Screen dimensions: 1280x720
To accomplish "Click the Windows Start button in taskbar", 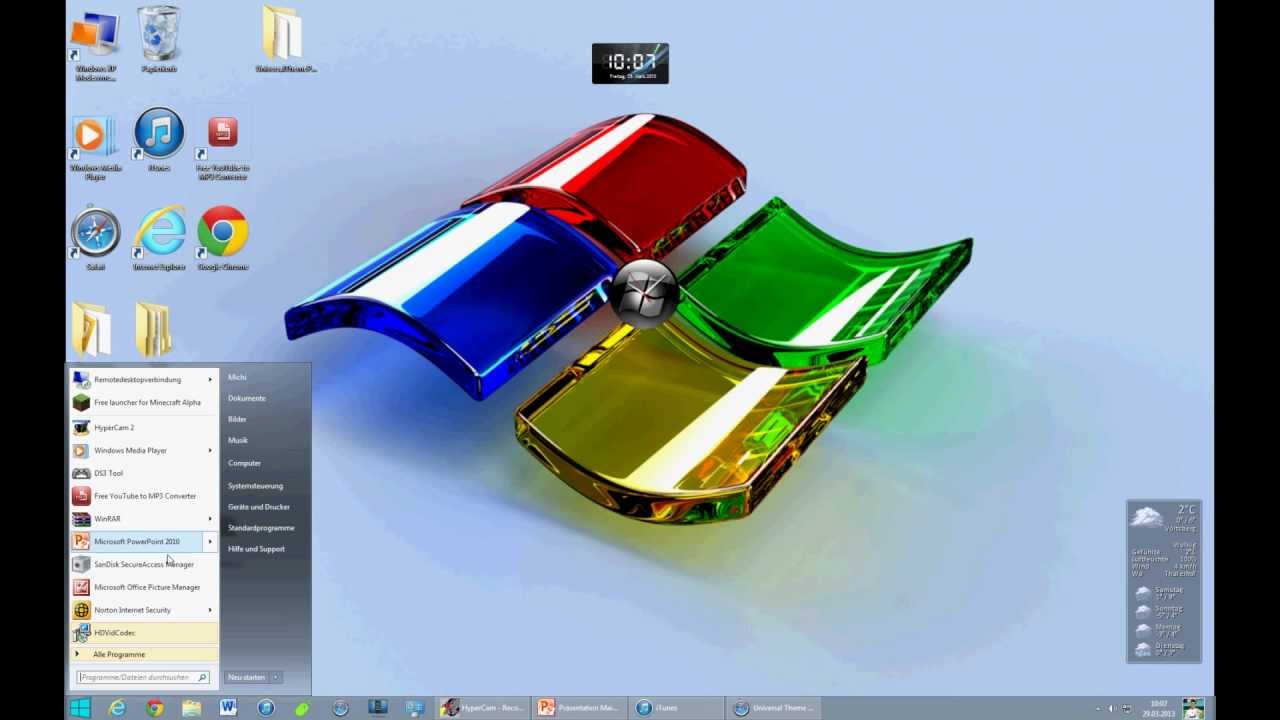I will pos(80,708).
